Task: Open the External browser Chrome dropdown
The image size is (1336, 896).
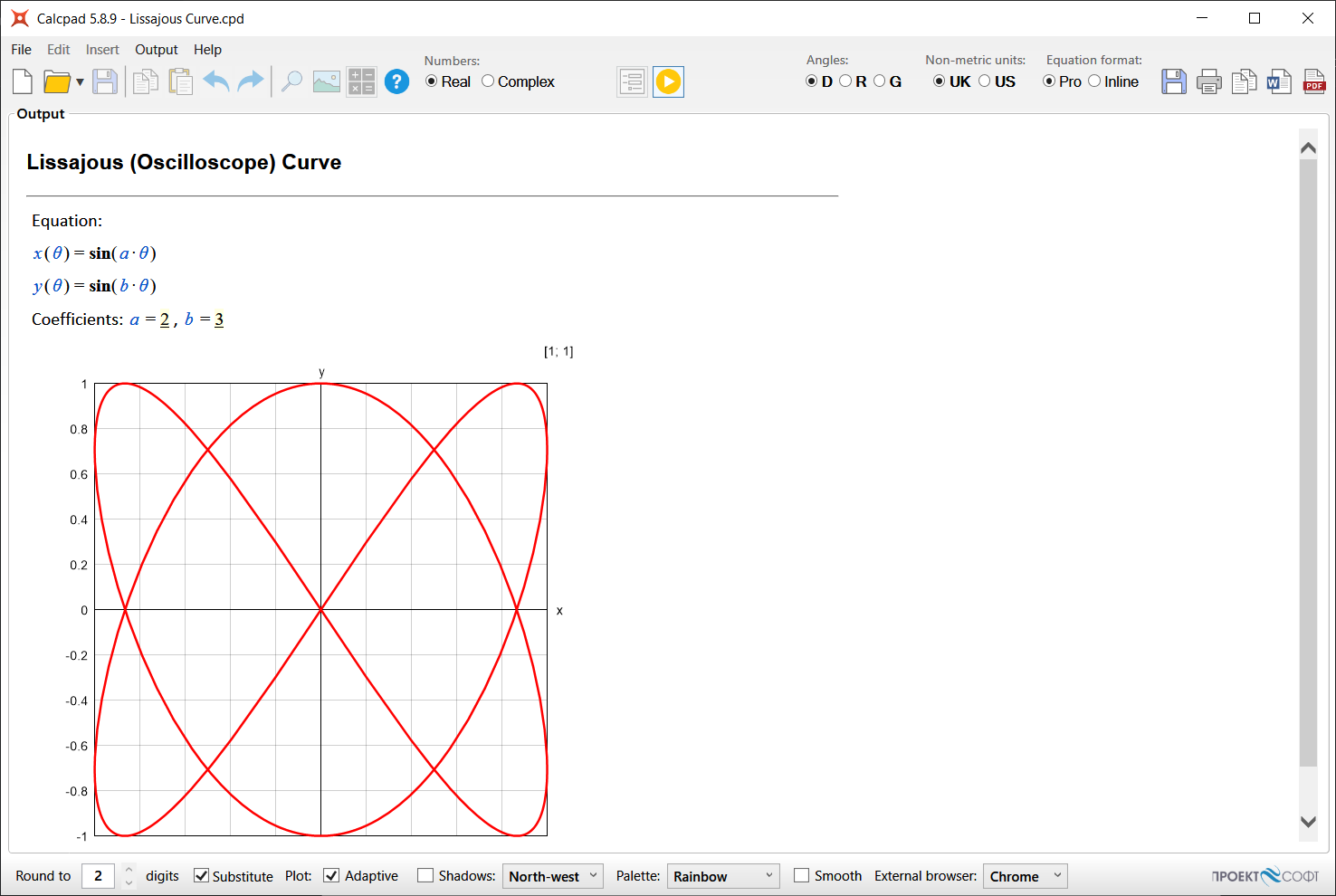Action: tap(1025, 876)
